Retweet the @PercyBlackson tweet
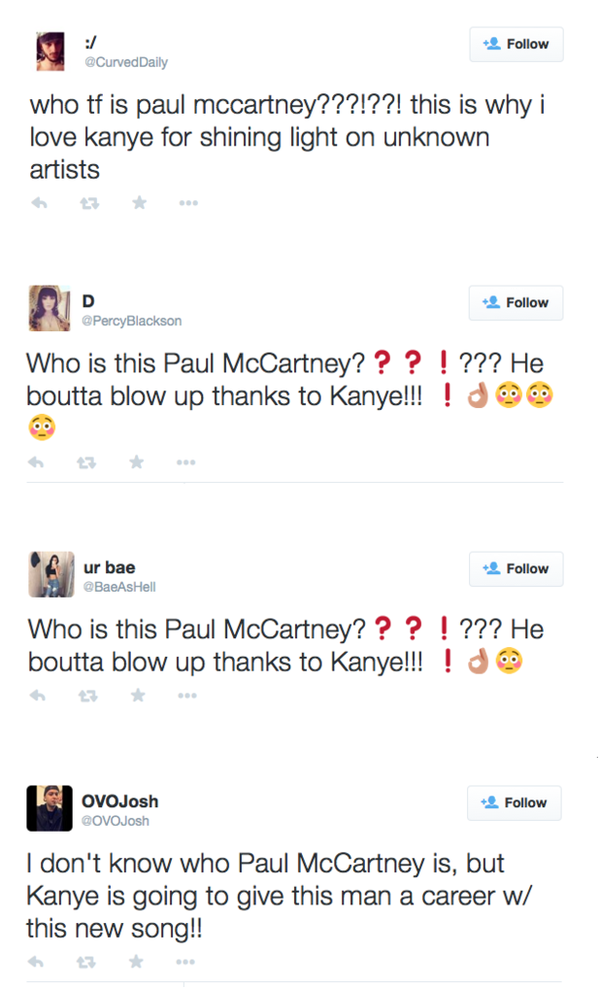 click(x=86, y=463)
